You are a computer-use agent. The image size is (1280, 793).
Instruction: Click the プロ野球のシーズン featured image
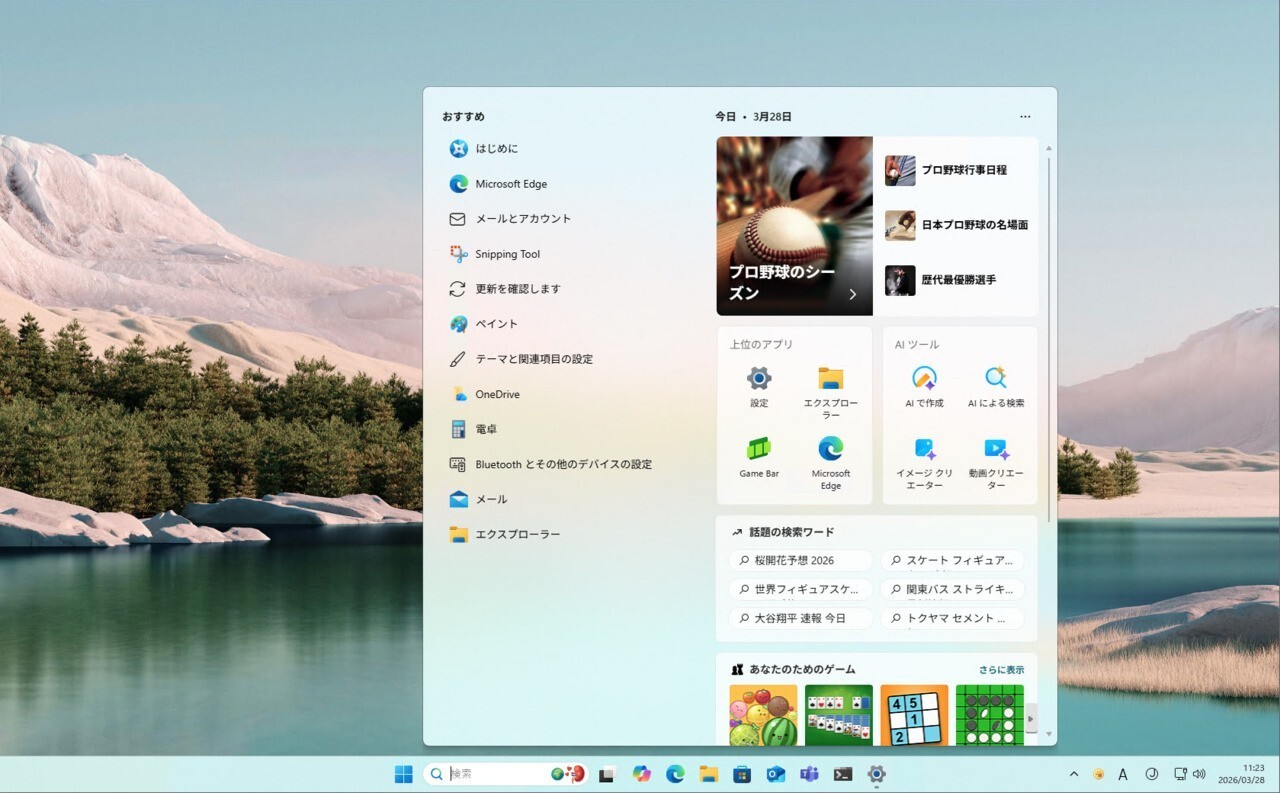pos(794,226)
